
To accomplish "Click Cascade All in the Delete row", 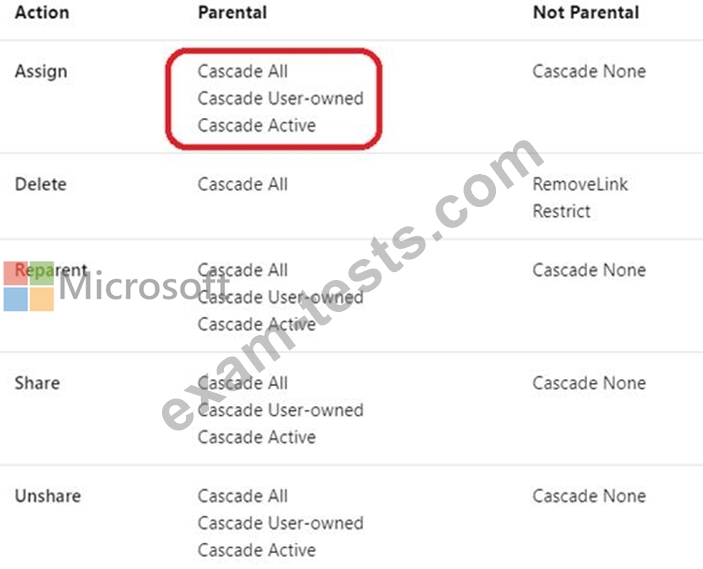I will pos(243,184).
